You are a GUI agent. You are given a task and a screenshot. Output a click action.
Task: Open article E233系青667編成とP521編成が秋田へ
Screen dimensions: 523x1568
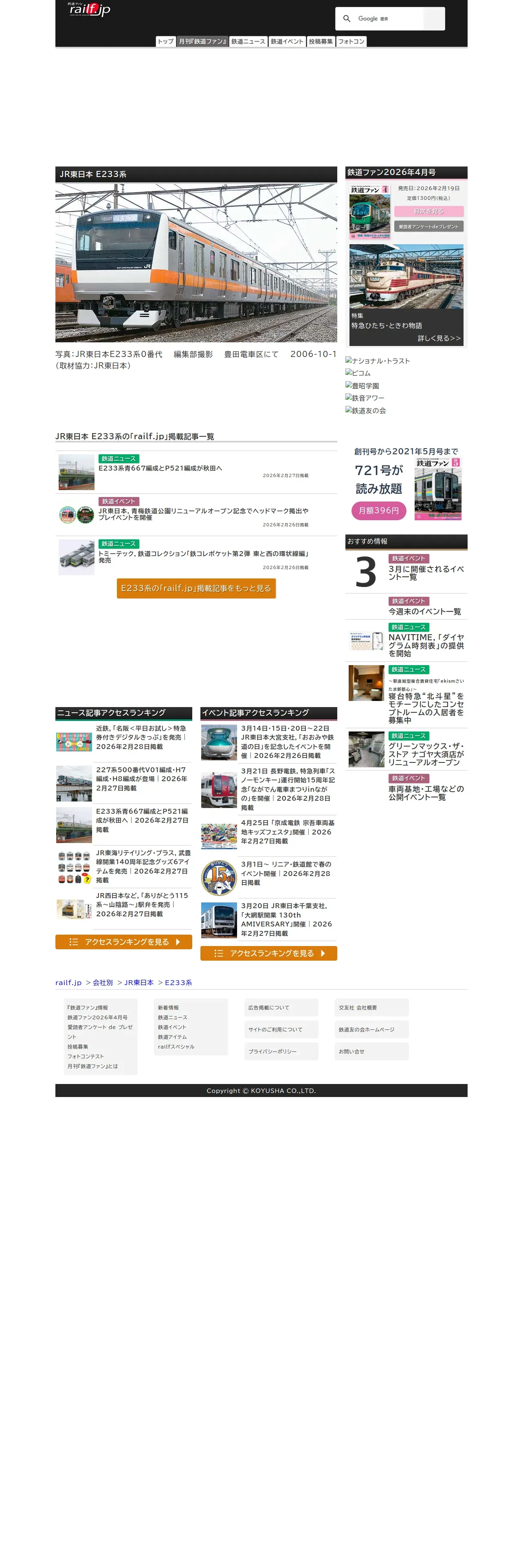pyautogui.click(x=160, y=468)
